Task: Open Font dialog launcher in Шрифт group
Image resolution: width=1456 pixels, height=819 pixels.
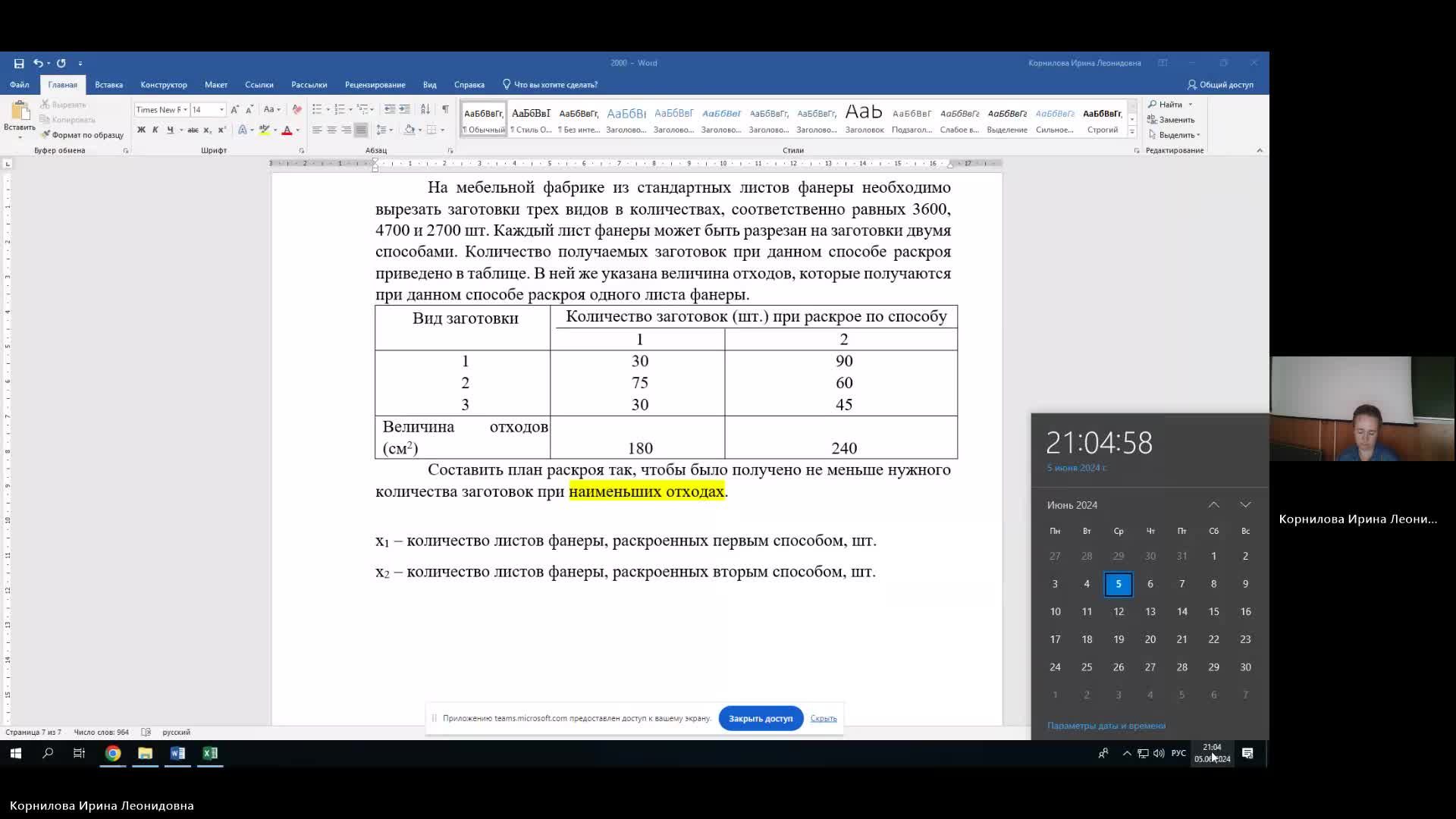Action: (x=301, y=151)
